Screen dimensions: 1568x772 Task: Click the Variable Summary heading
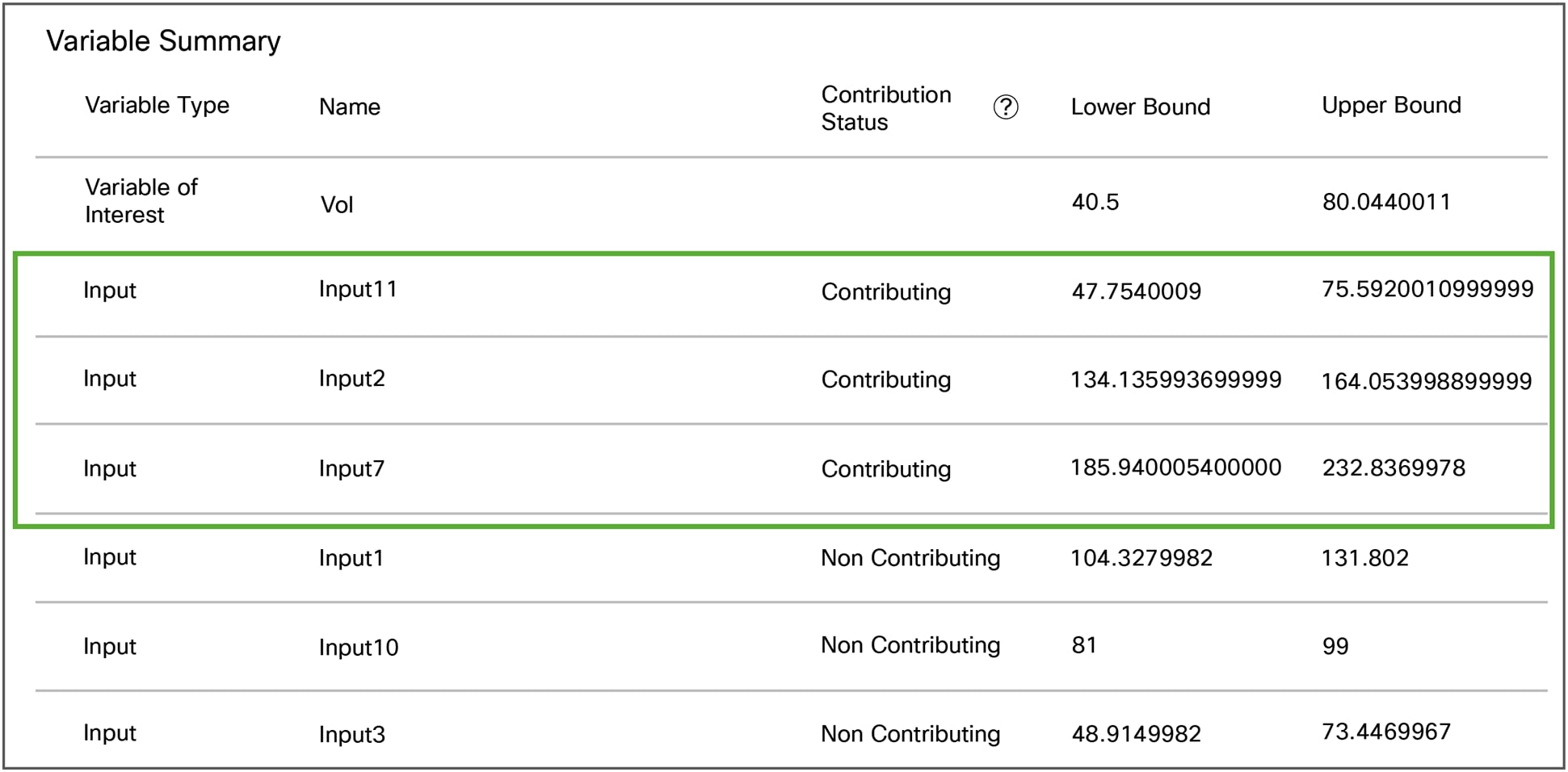[x=163, y=40]
